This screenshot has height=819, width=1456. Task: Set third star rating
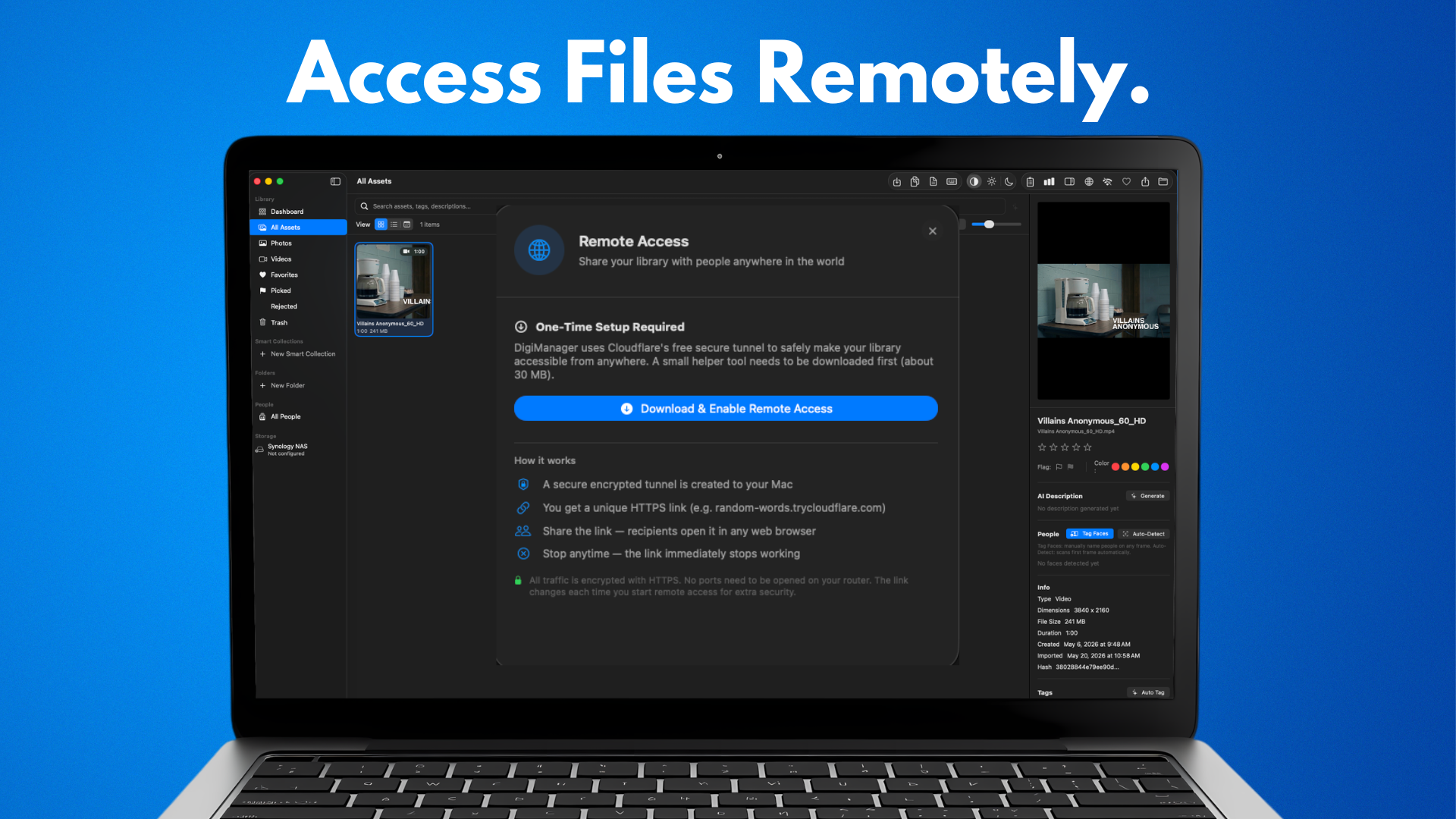pyautogui.click(x=1065, y=447)
